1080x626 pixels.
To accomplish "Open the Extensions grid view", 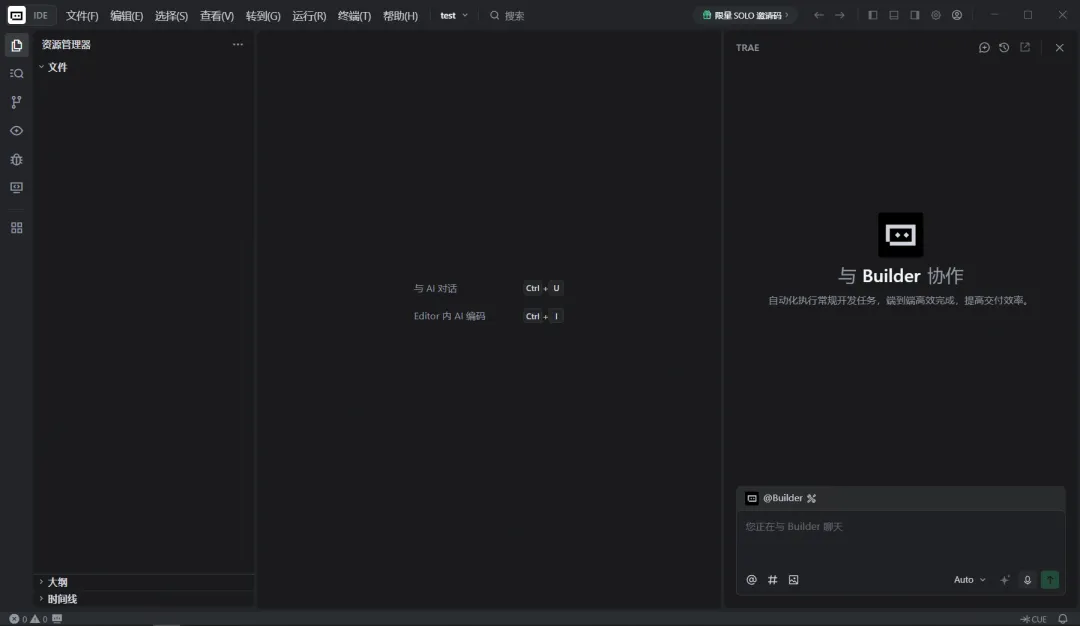I will [17, 228].
